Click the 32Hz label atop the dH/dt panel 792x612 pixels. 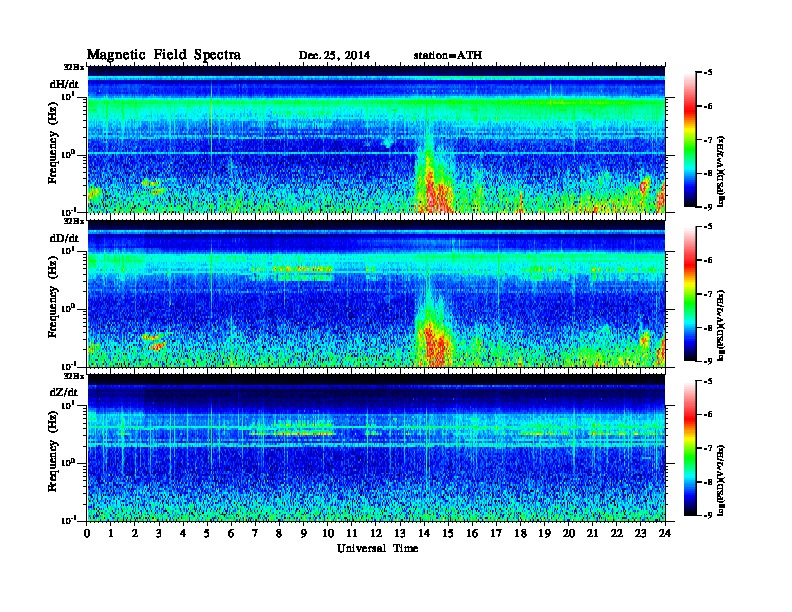pos(74,67)
